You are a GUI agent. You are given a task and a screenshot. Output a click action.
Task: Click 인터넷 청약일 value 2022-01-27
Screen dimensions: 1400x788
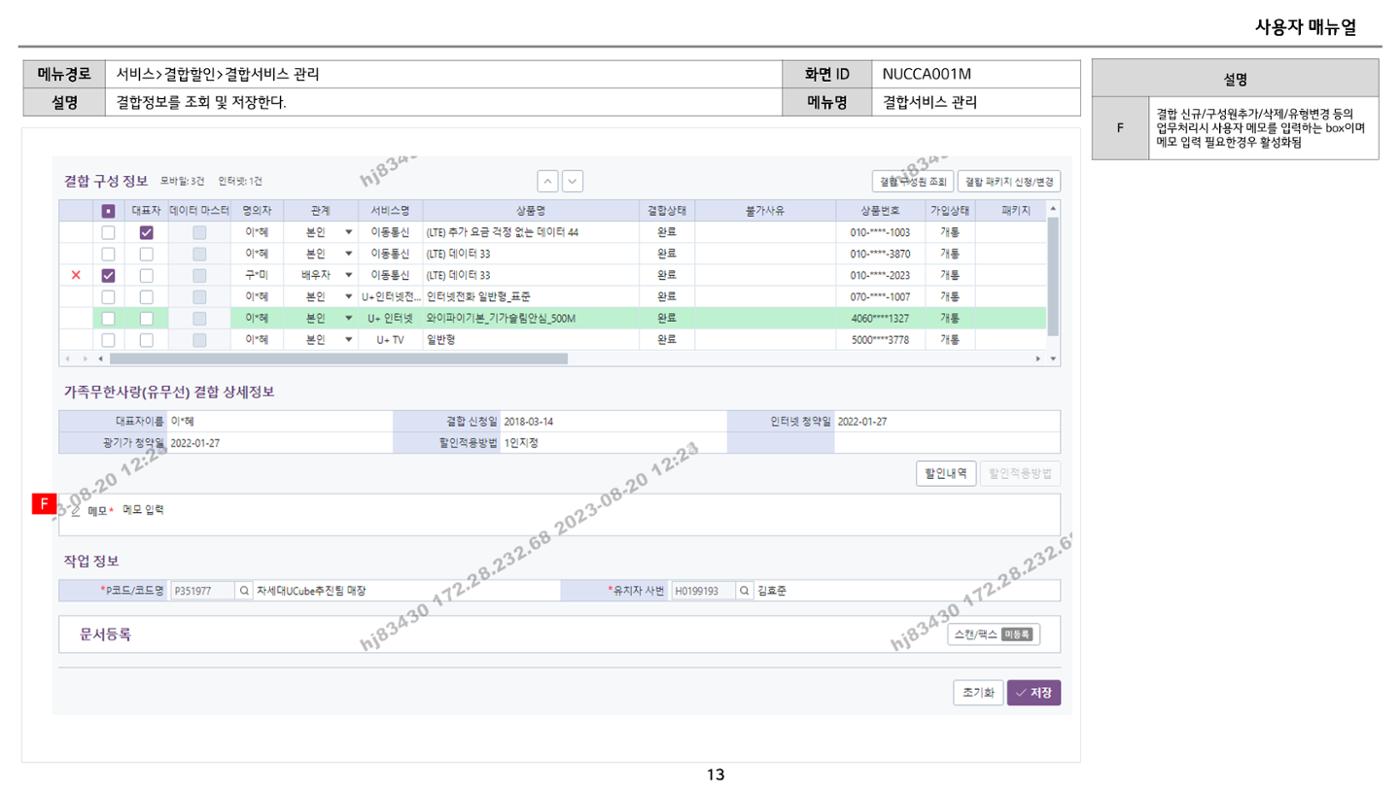[861, 422]
